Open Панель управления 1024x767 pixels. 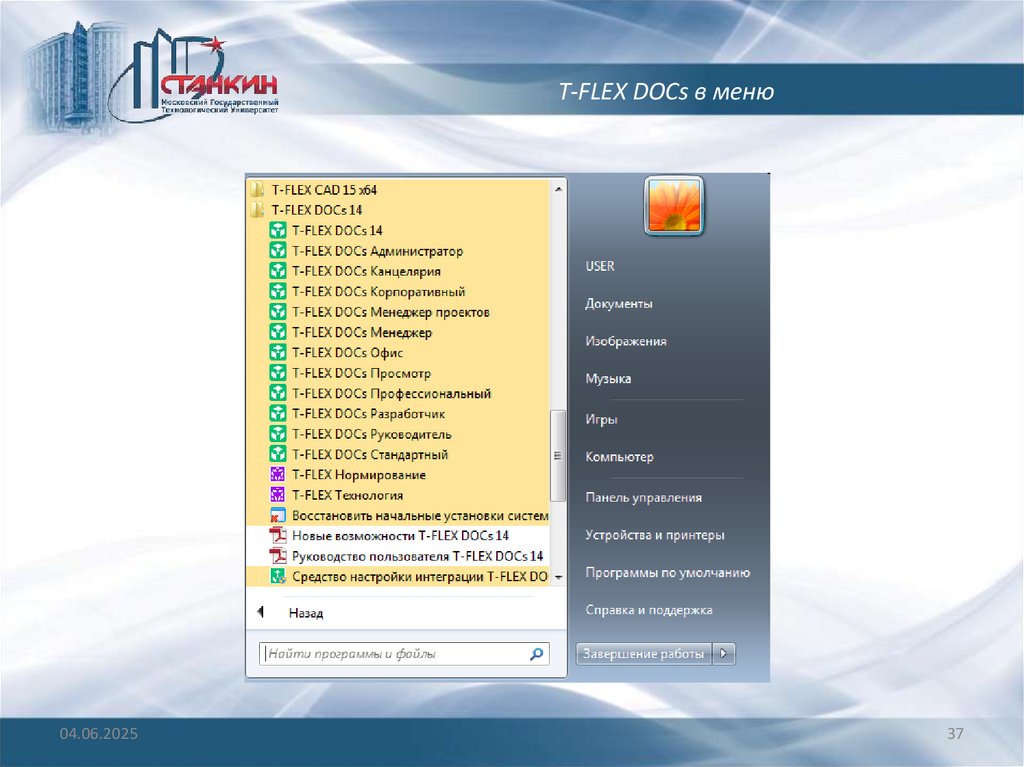[643, 497]
